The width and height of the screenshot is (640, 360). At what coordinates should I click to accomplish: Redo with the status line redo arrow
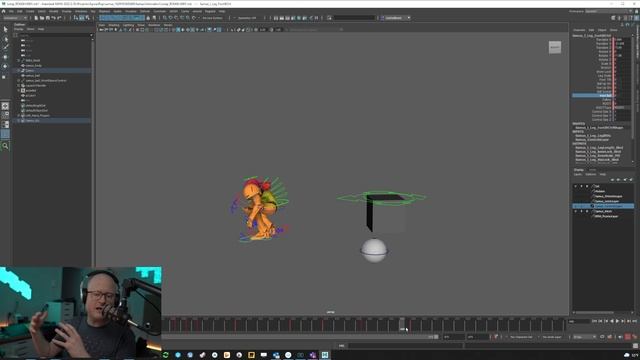[x=59, y=18]
